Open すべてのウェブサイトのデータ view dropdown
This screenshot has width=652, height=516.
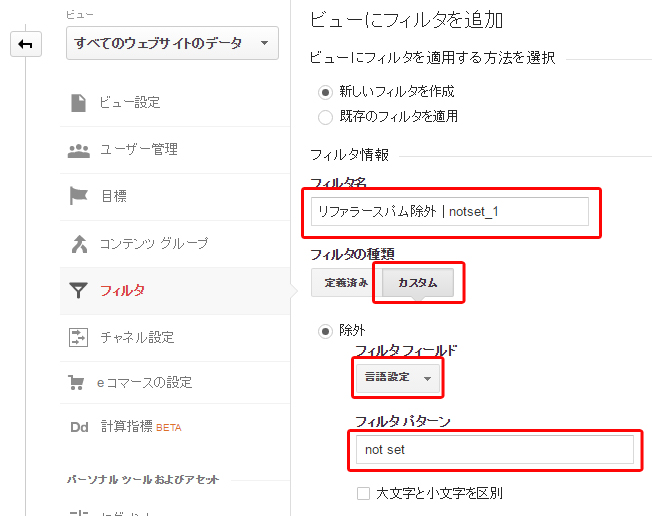[172, 43]
